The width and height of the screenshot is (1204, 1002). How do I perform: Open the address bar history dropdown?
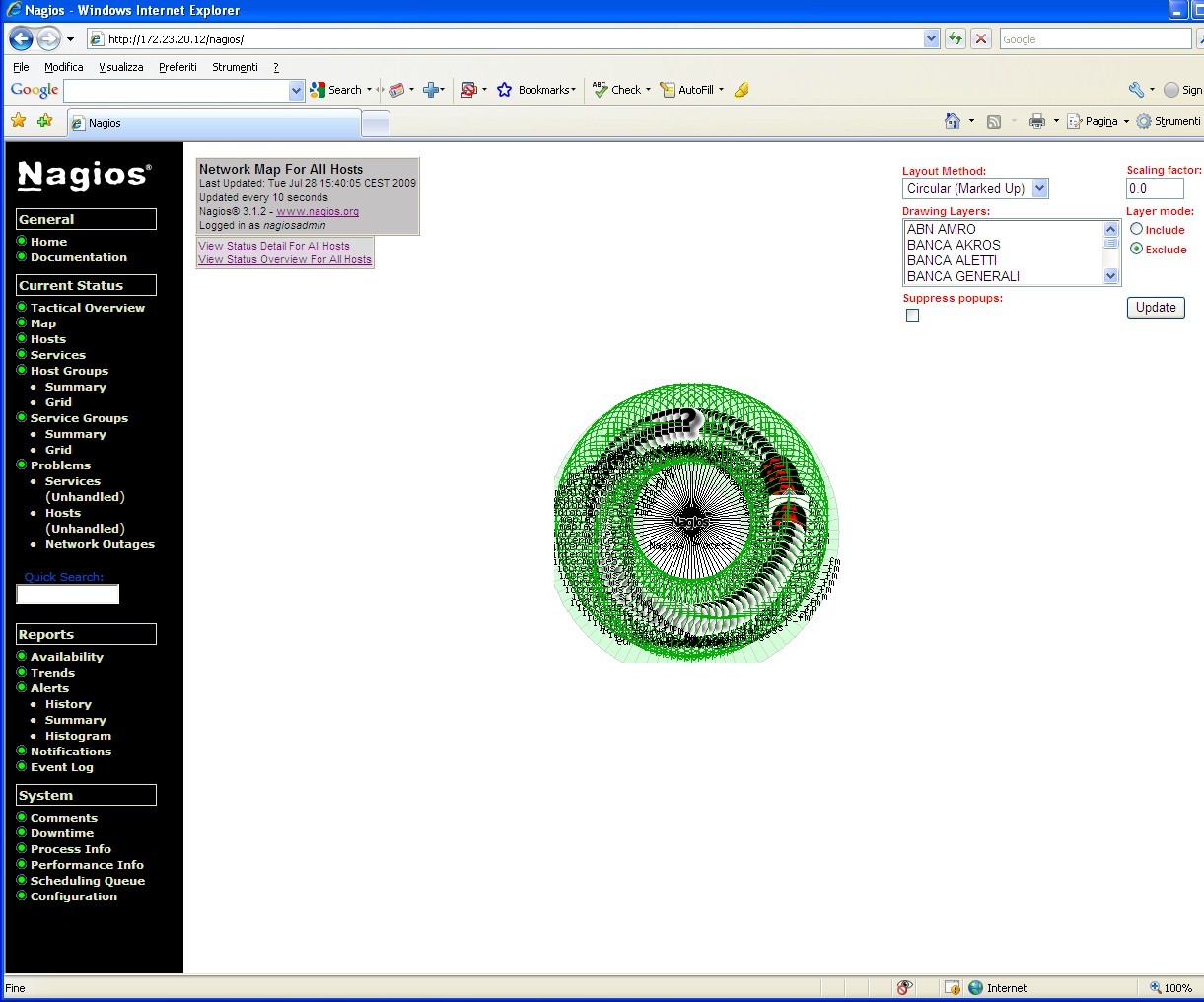(932, 38)
